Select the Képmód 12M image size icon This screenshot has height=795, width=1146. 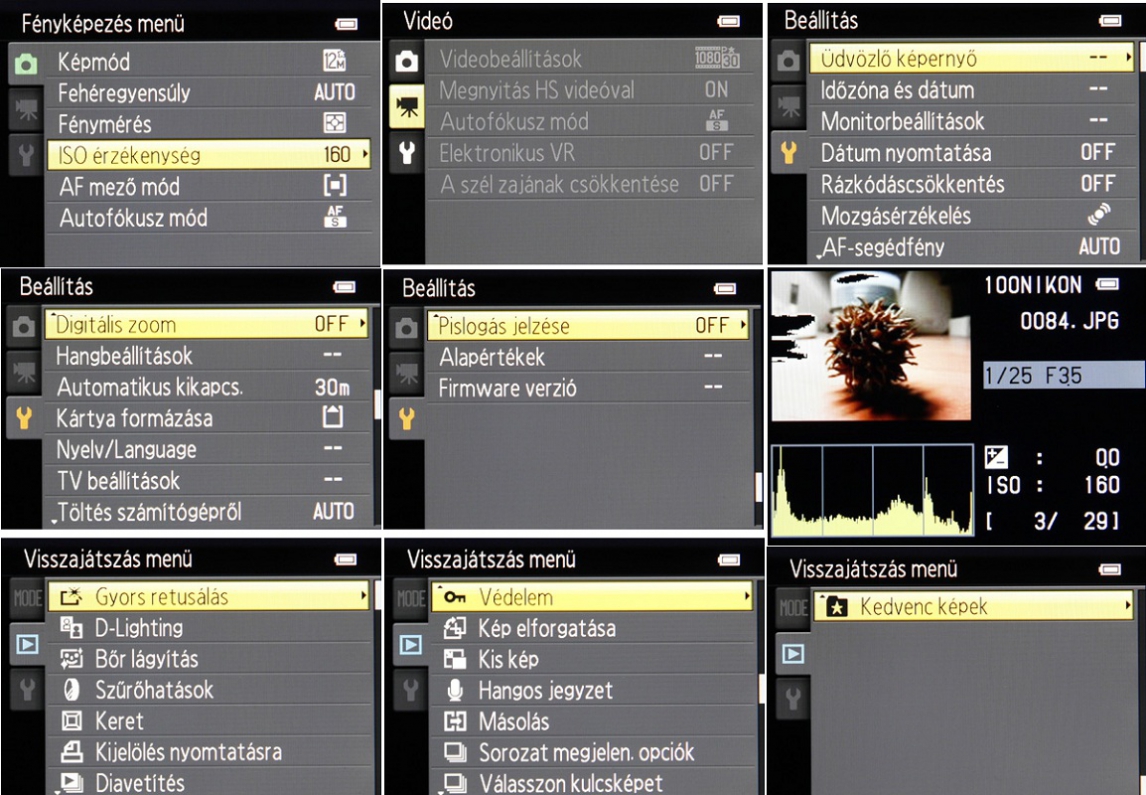[335, 61]
